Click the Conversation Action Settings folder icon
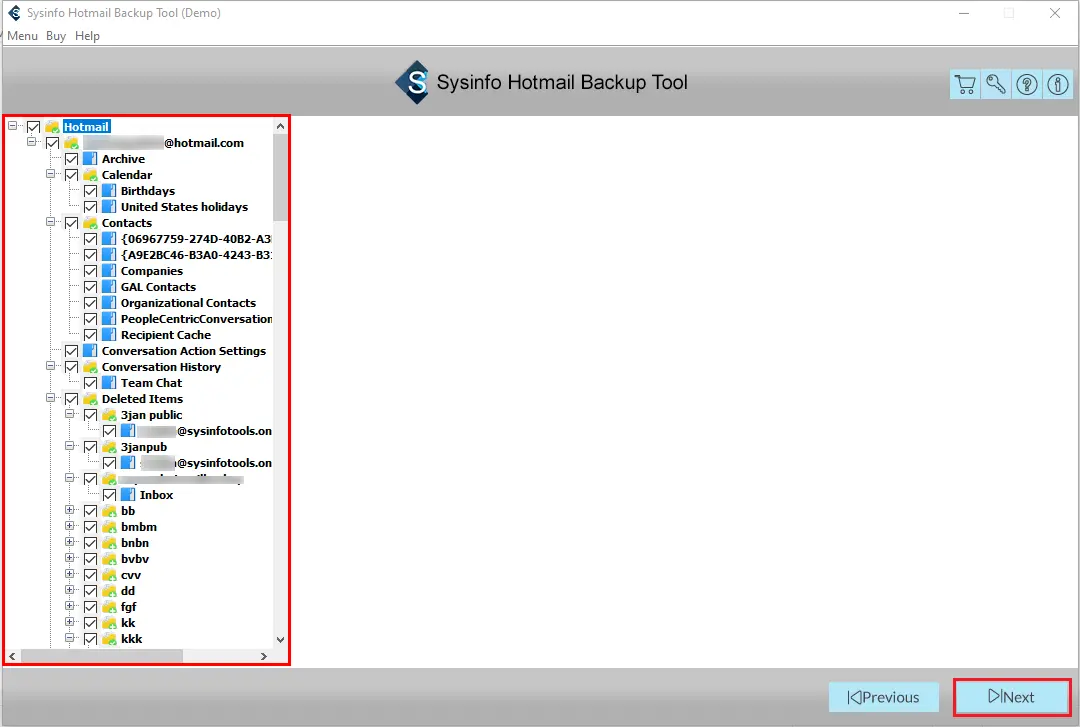1080x727 pixels. (x=90, y=350)
